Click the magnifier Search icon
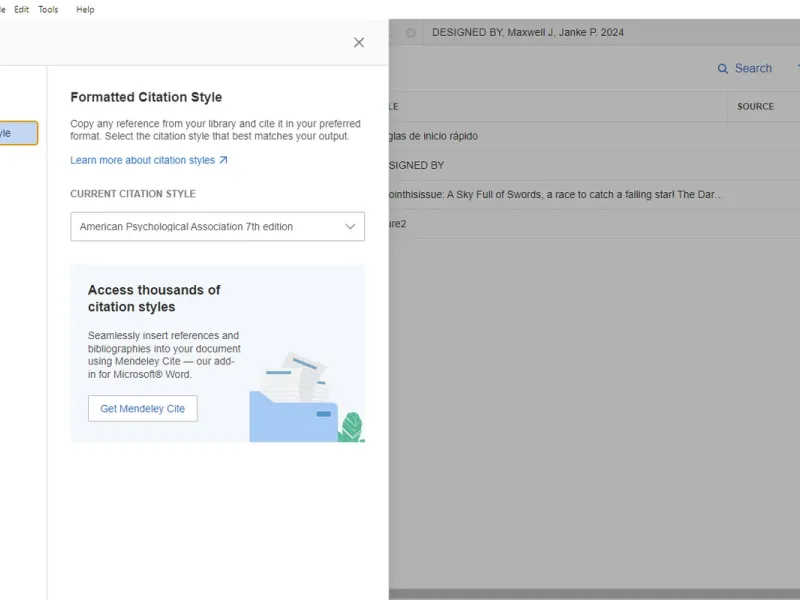Viewport: 800px width, 600px height. 722,68
